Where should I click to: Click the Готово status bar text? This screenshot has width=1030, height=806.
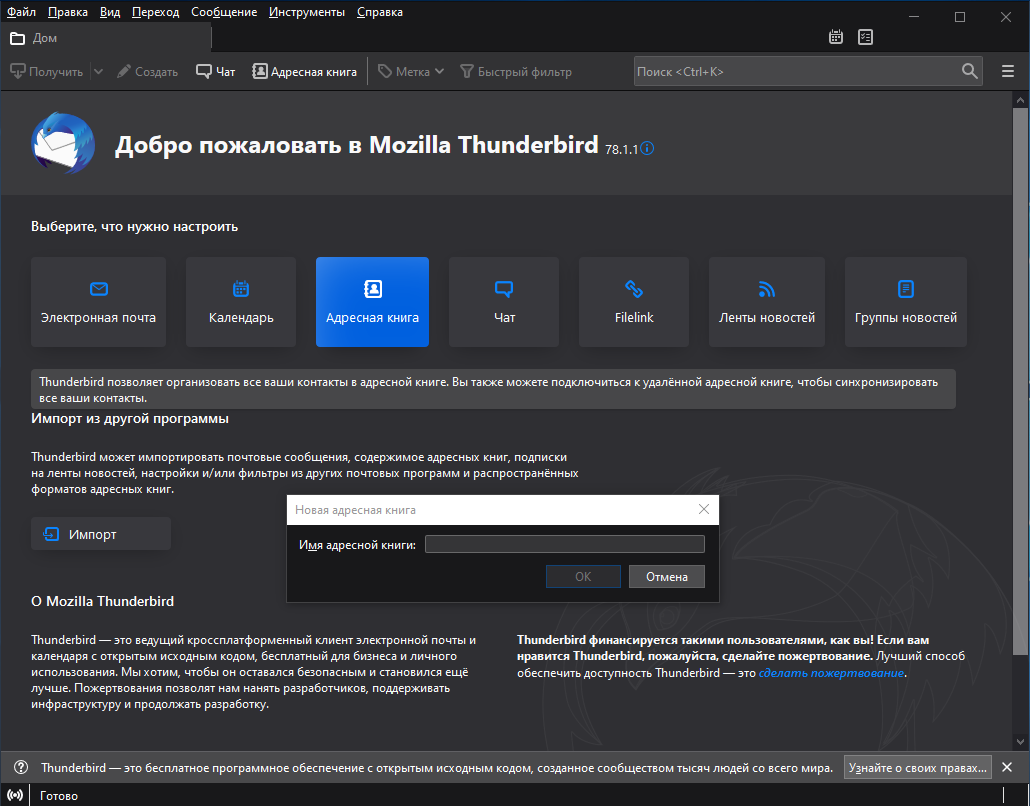(59, 795)
